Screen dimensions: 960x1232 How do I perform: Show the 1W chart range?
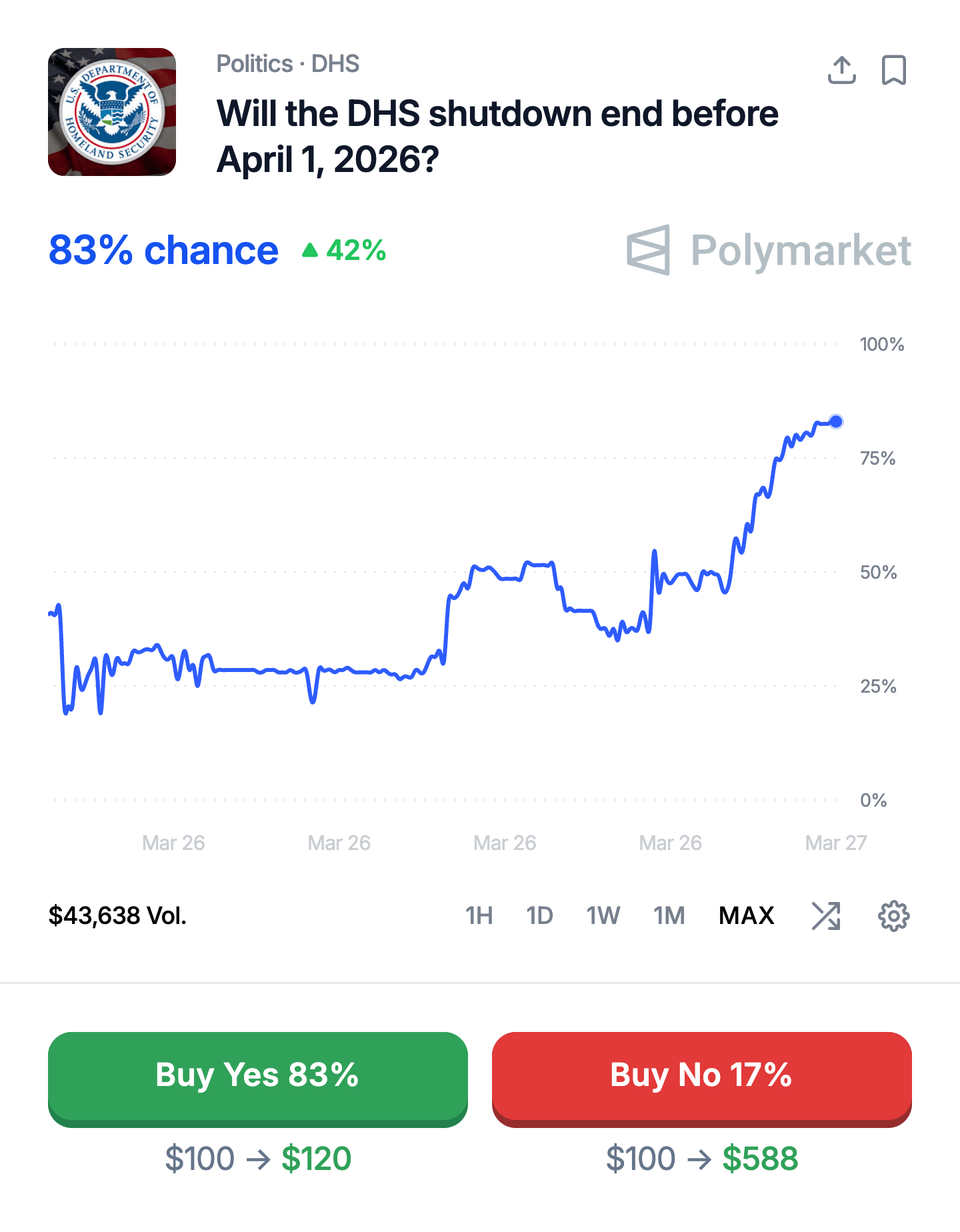[x=603, y=915]
